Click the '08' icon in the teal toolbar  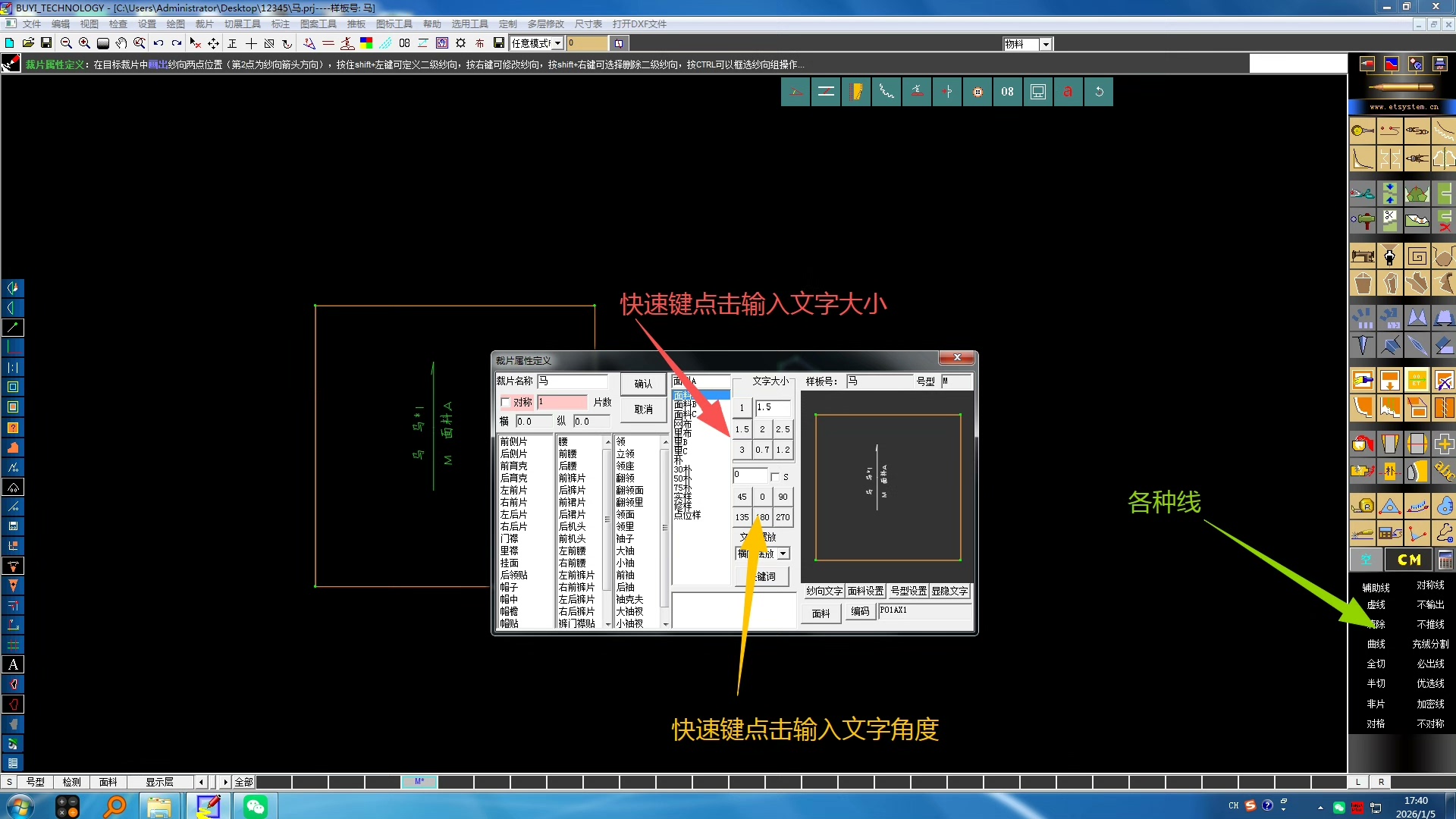coord(1007,92)
